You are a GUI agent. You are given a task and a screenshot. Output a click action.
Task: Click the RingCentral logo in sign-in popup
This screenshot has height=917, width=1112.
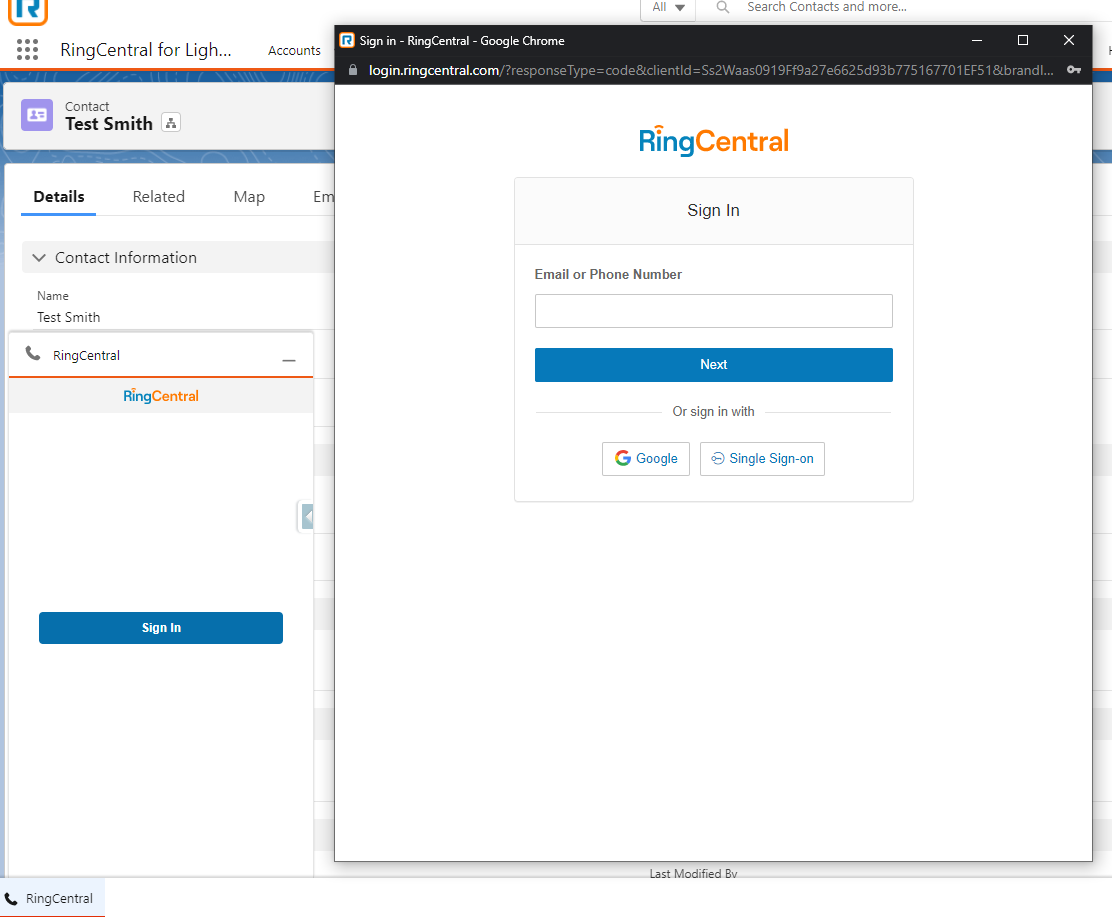[713, 140]
